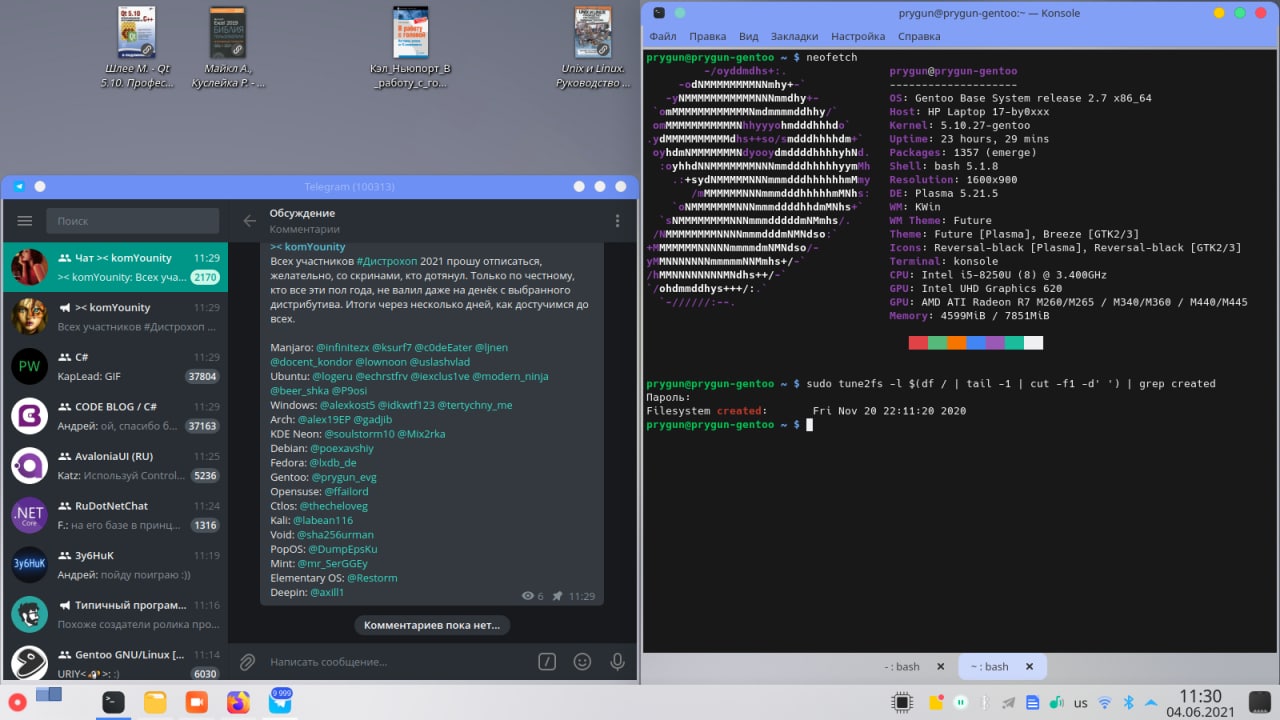1280x720 pixels.
Task: Open RuDotNetChat conversation
Action: pos(114,515)
